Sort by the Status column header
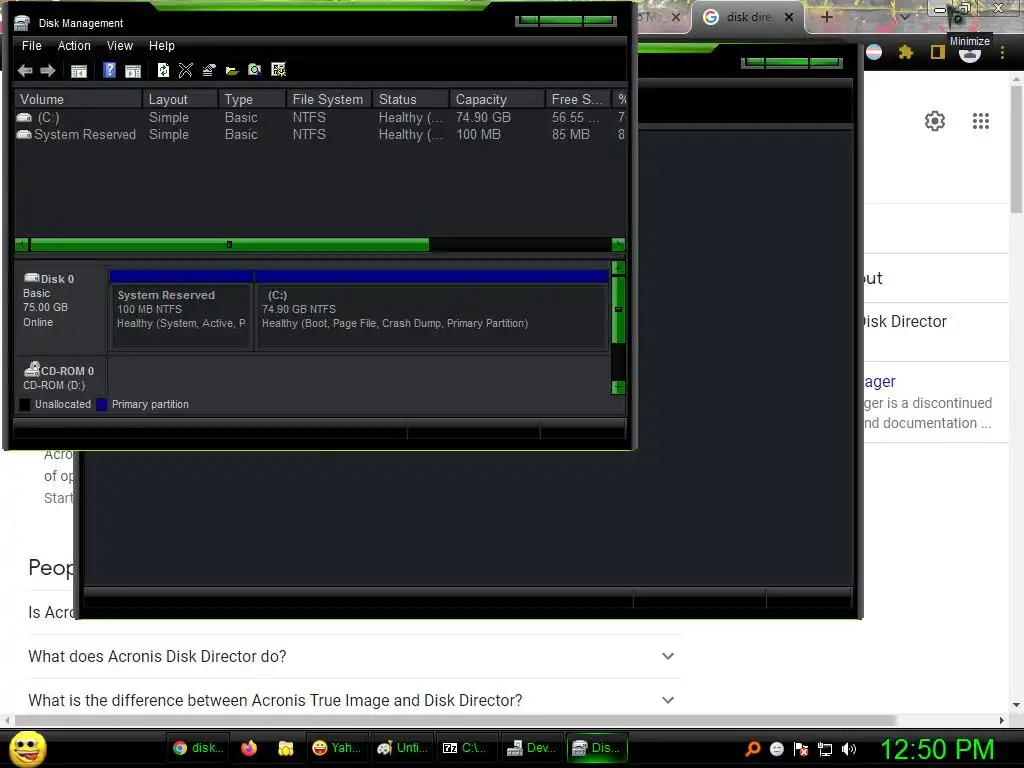The height and width of the screenshot is (768, 1024). click(411, 99)
